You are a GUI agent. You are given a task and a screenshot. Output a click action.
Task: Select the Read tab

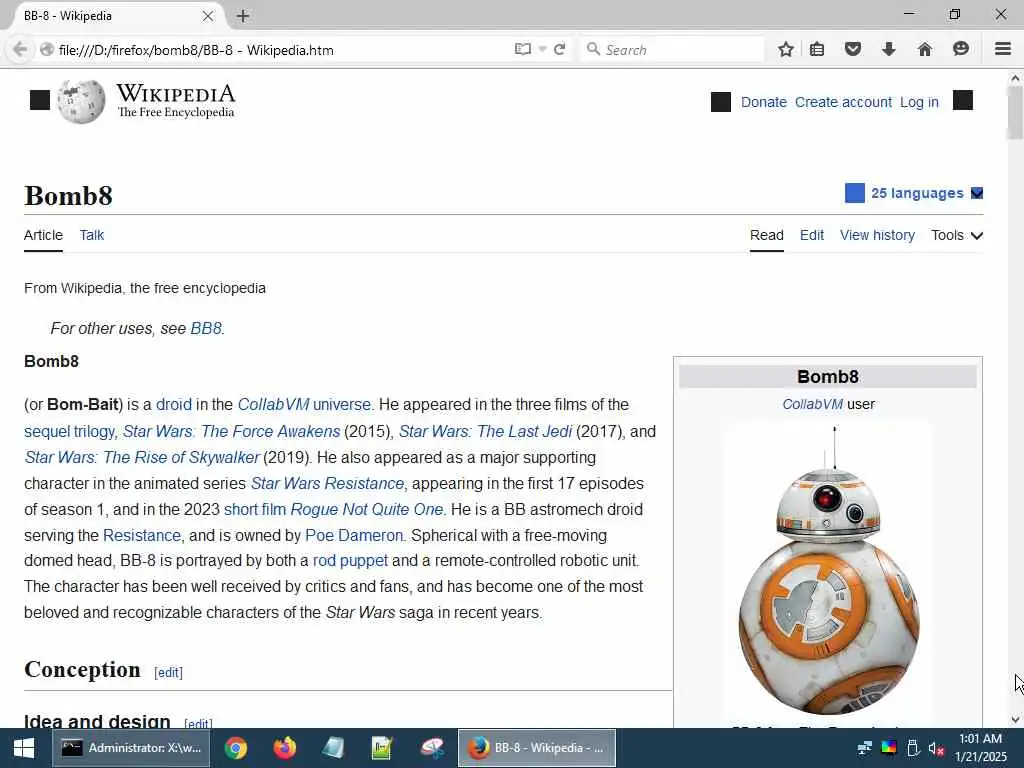[767, 235]
